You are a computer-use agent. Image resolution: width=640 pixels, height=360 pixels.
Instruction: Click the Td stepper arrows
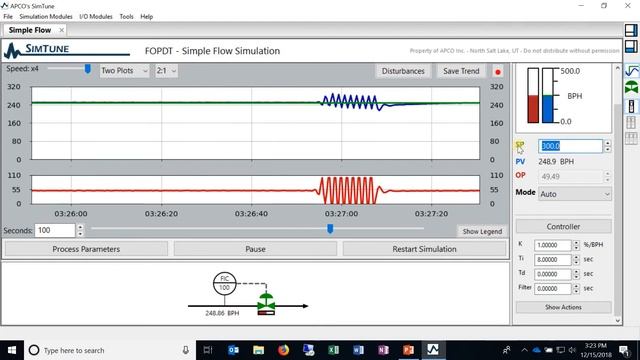click(x=576, y=274)
